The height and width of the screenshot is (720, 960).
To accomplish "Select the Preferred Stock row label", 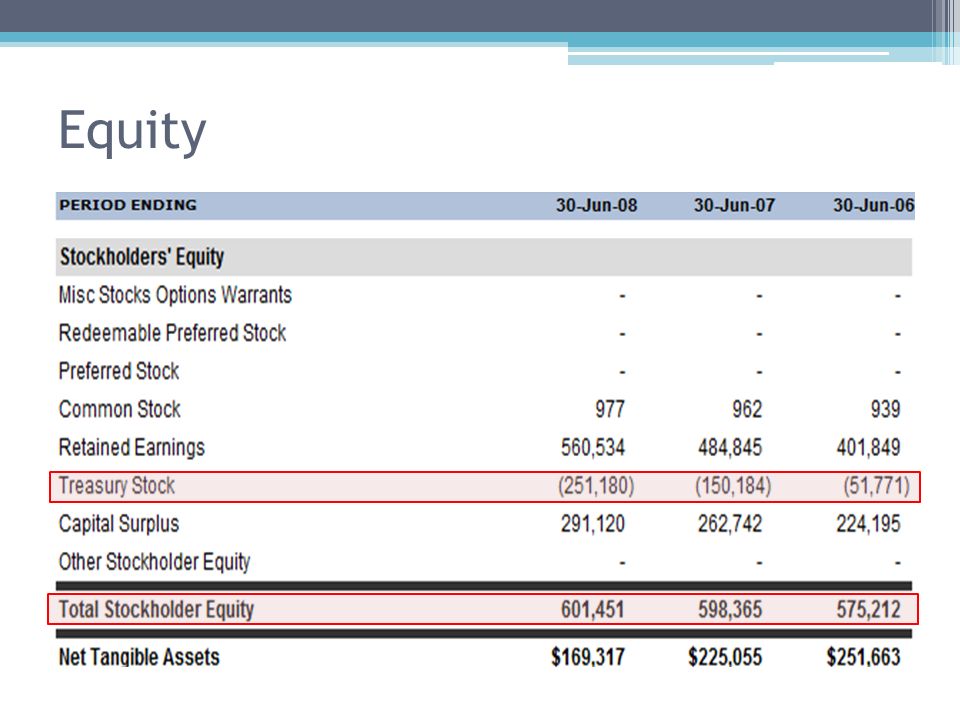I will [x=119, y=371].
